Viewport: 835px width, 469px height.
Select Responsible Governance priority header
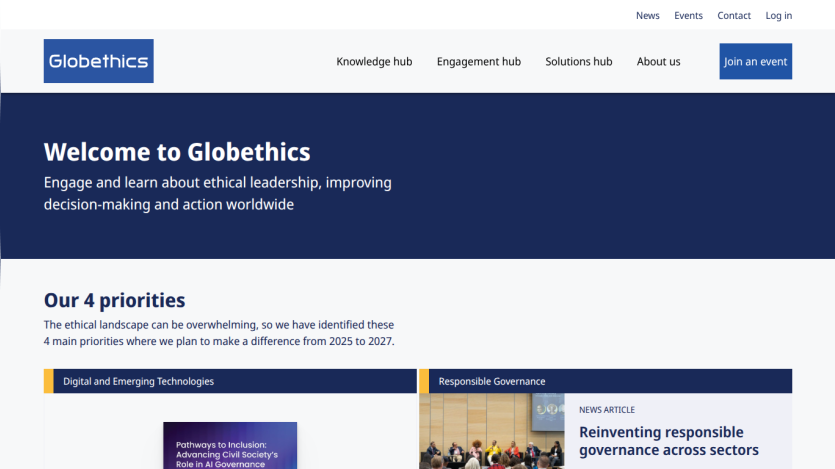[x=605, y=381]
